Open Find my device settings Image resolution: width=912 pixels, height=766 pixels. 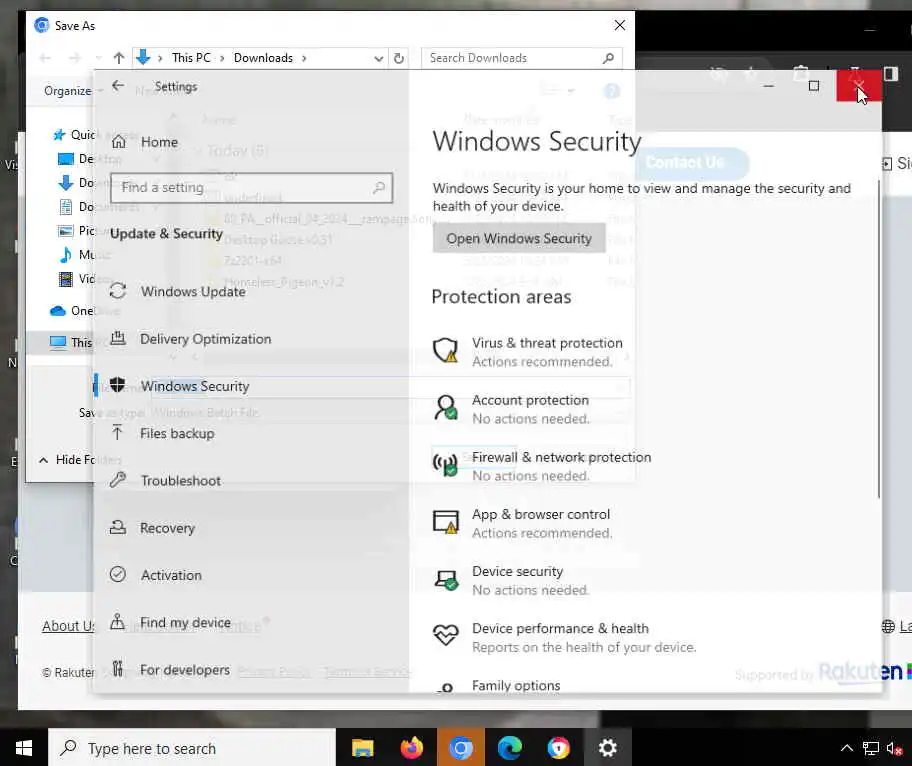click(185, 622)
